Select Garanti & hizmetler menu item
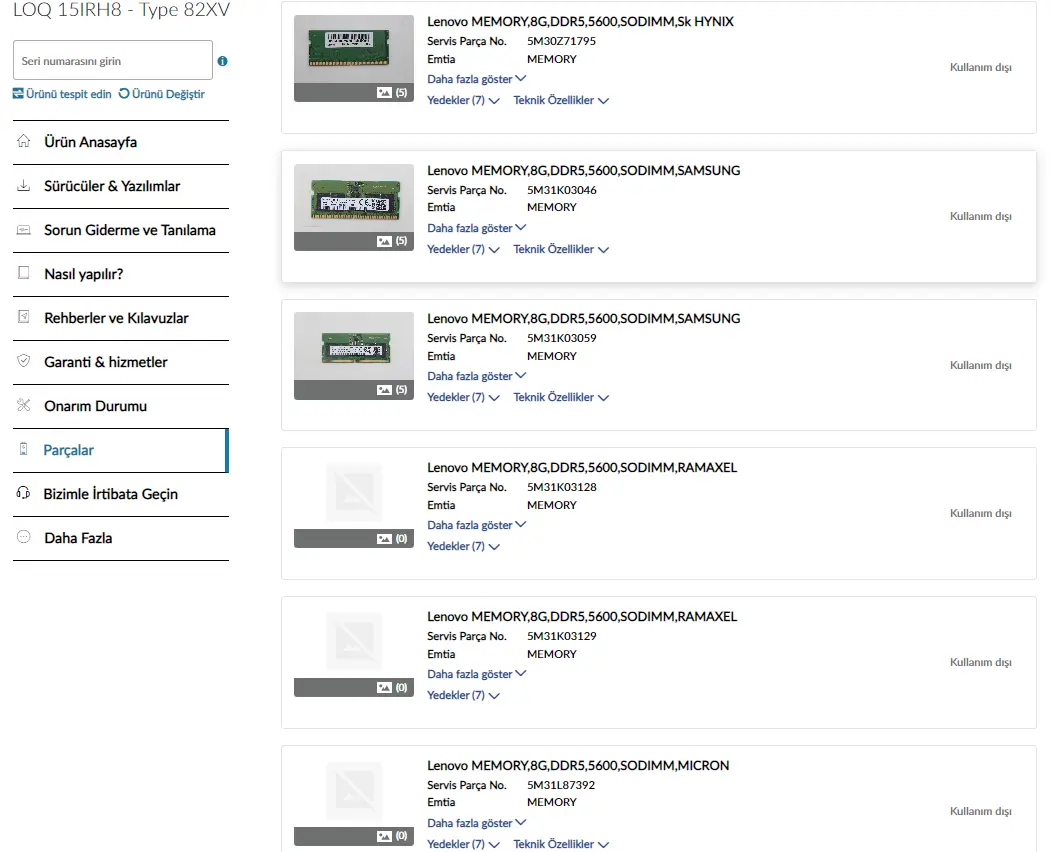 tap(121, 363)
